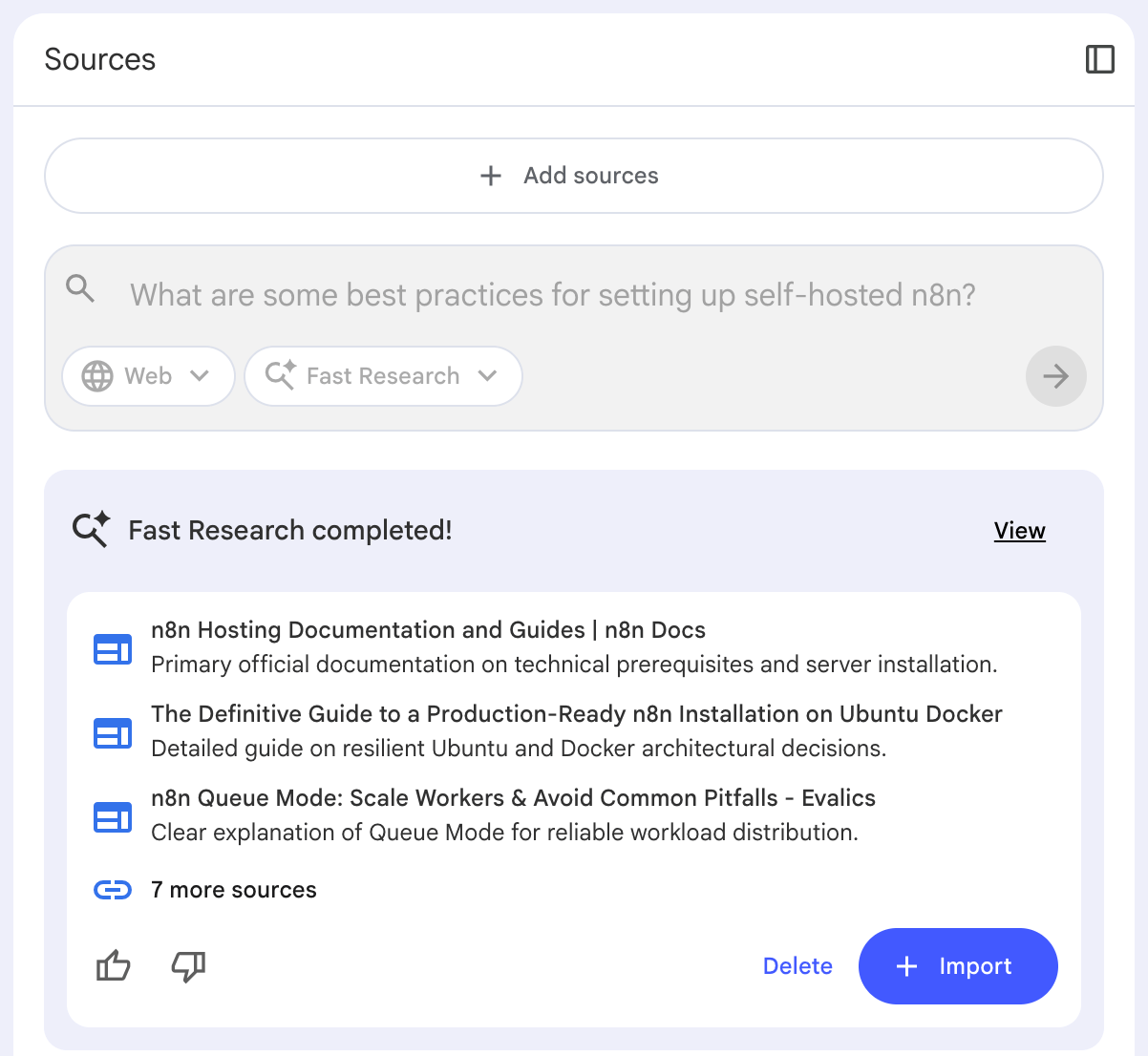Submit the query with the arrow button
This screenshot has height=1056, width=1148.
tap(1055, 376)
